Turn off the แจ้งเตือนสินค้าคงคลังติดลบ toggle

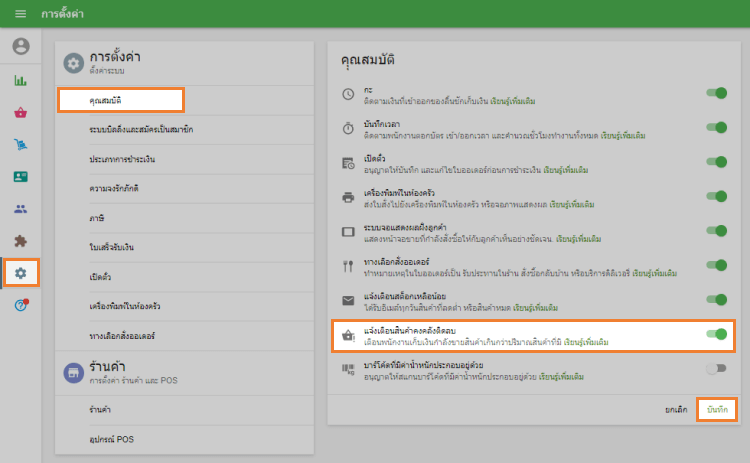coord(716,335)
